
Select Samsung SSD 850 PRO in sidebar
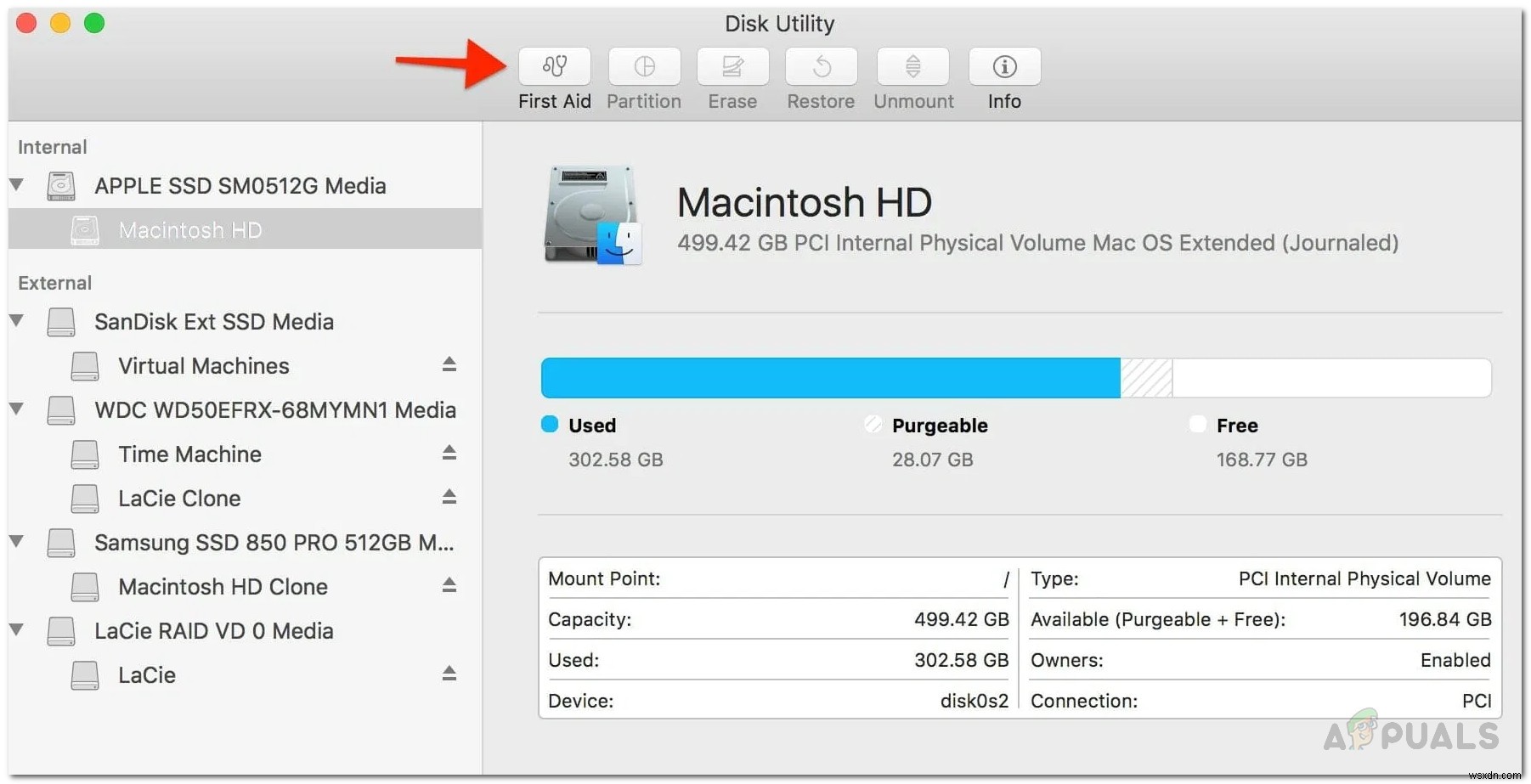coord(255,543)
